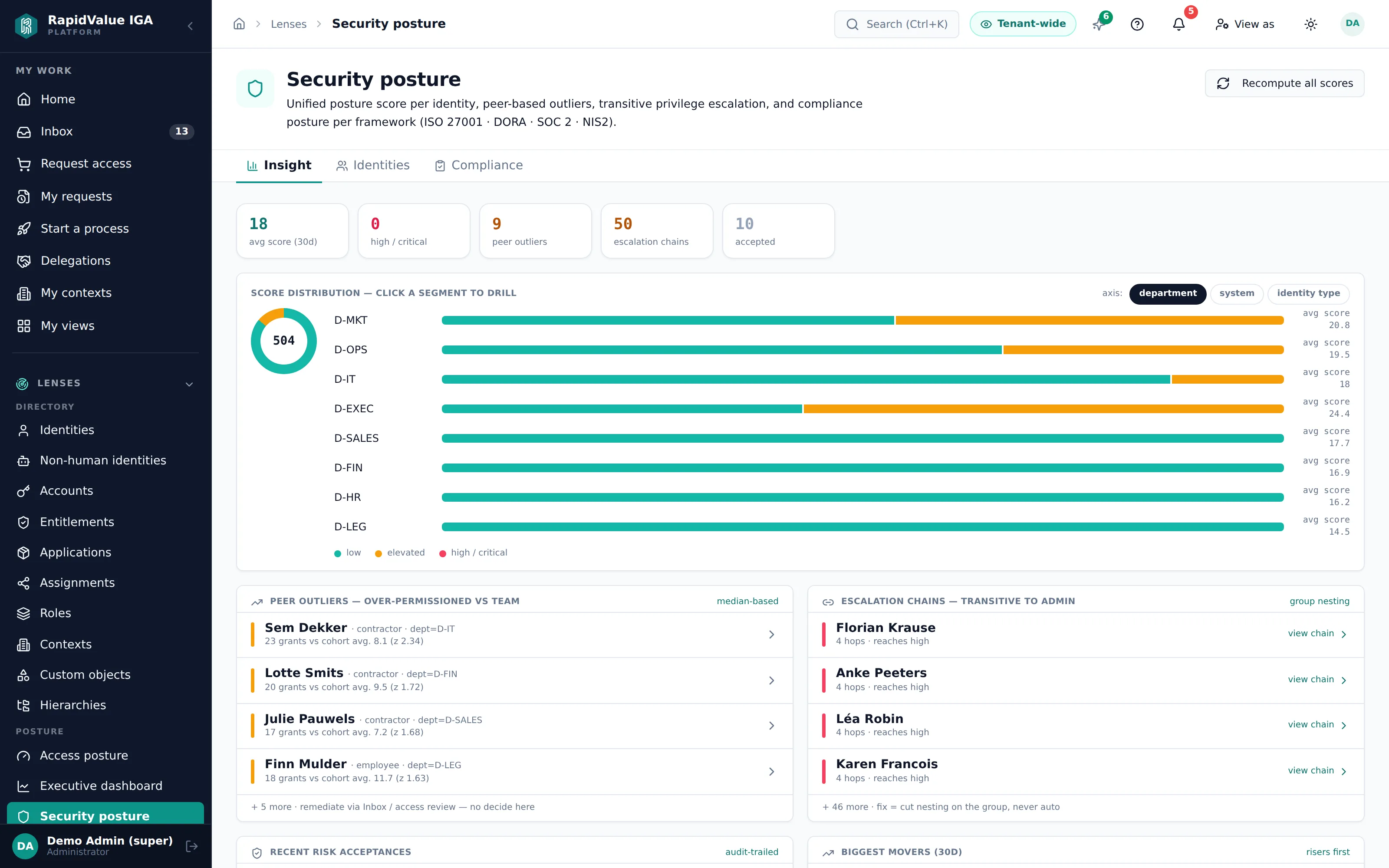Switch to the Compliance tab
1389x868 pixels.
tap(479, 165)
